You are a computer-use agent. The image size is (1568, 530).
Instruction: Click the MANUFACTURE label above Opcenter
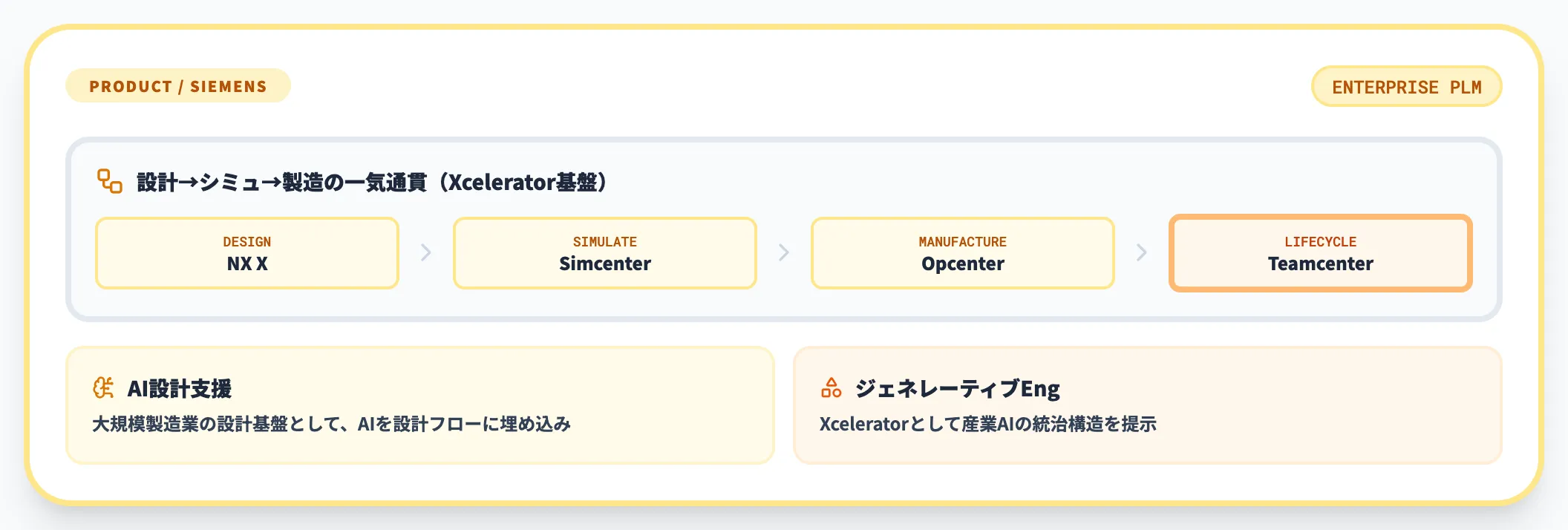point(963,242)
